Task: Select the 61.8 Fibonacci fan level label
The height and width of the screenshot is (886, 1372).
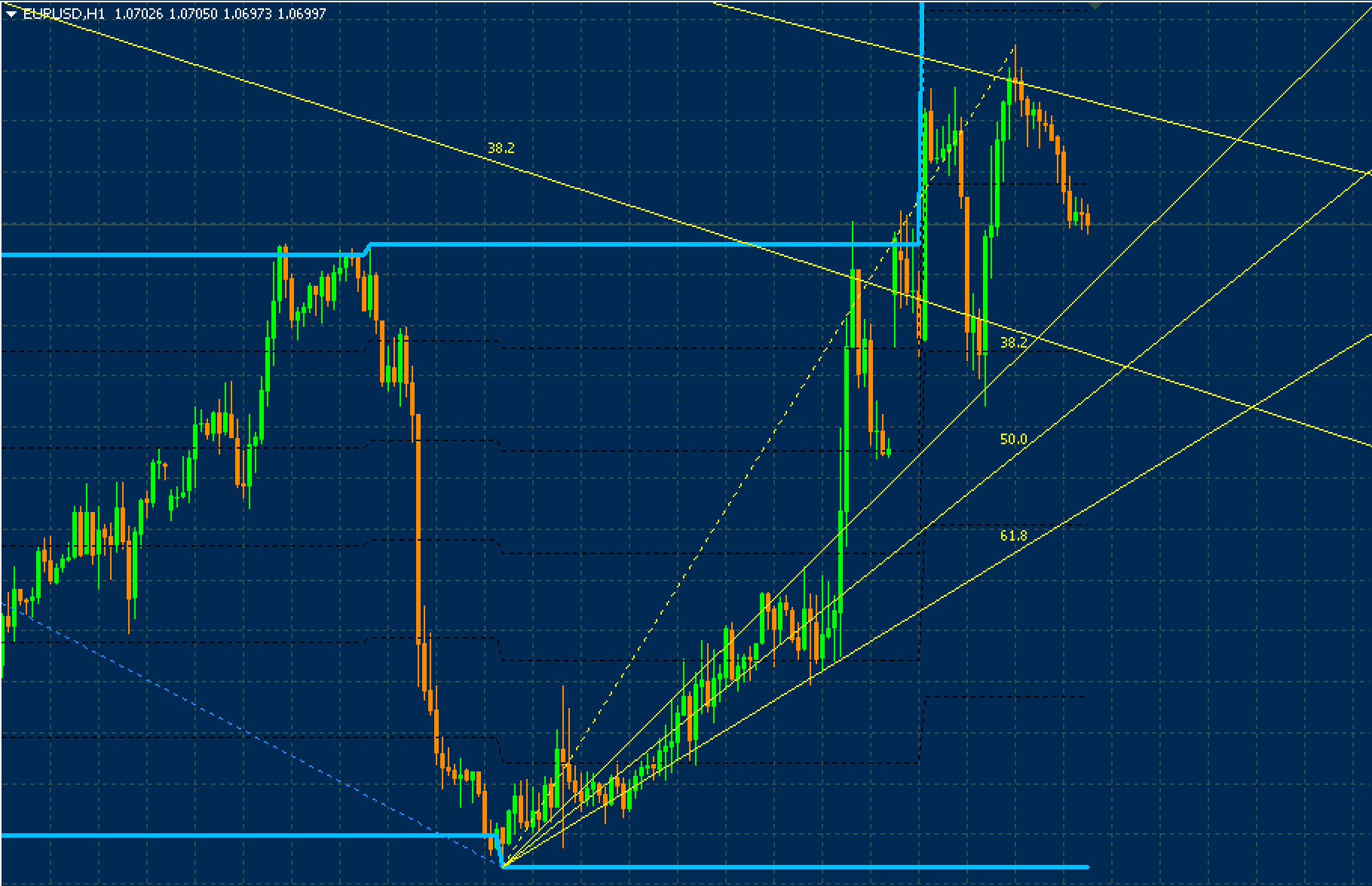Action: pos(1014,535)
